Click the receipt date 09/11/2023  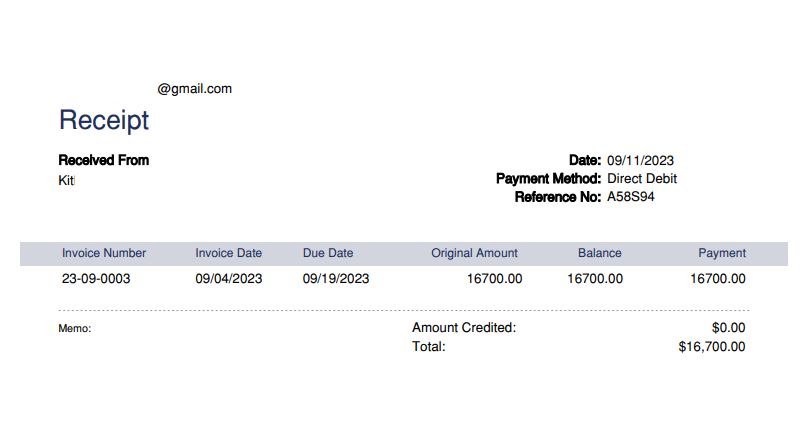point(640,160)
